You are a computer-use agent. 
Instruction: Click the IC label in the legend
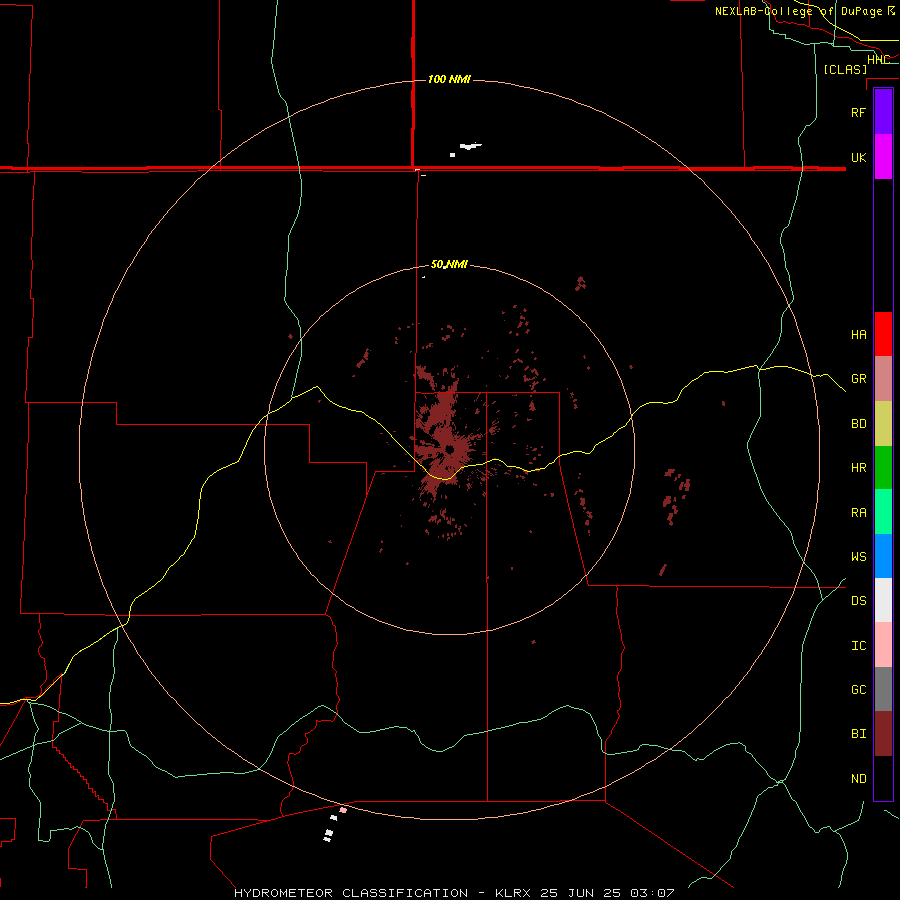click(858, 646)
